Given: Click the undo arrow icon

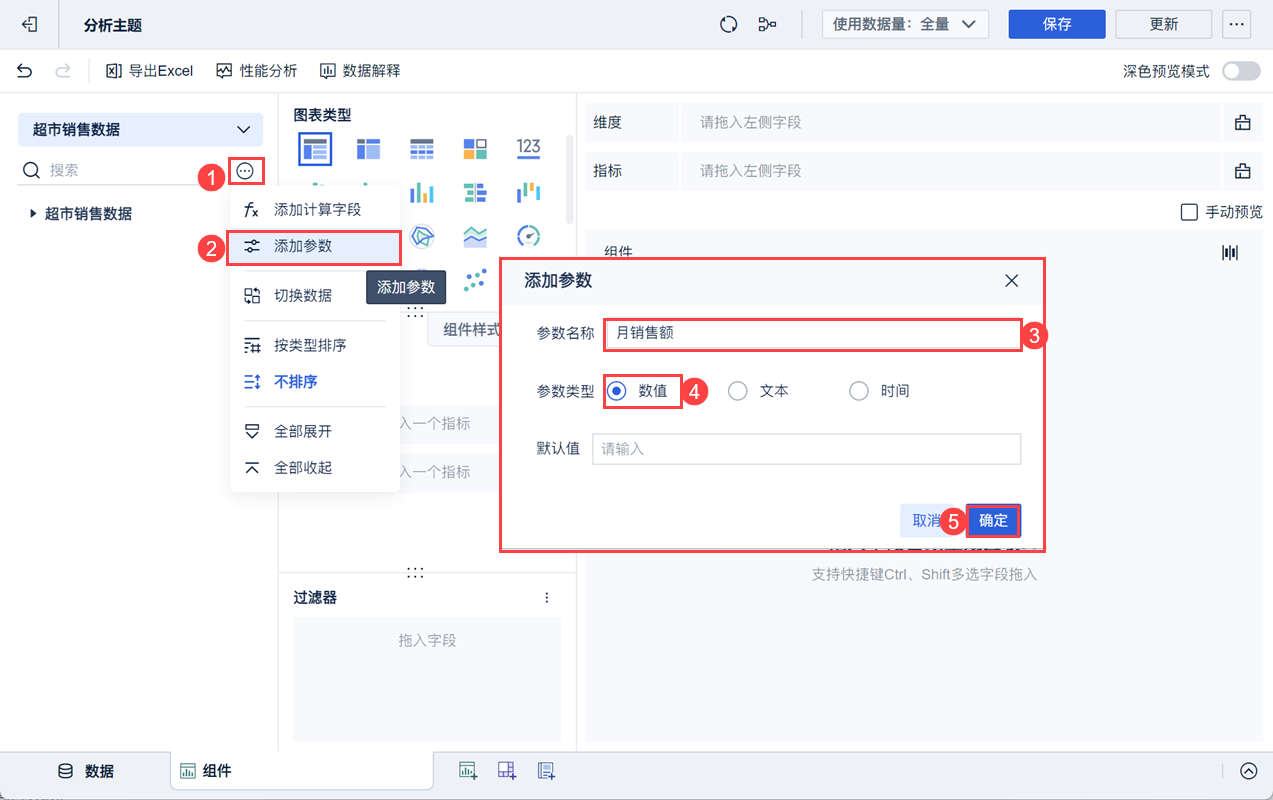Looking at the screenshot, I should pyautogui.click(x=25, y=71).
